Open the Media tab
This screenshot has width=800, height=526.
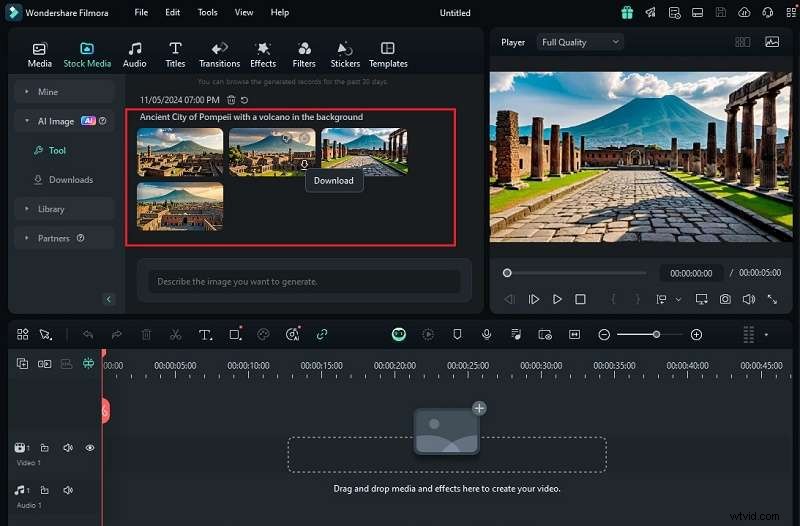tap(39, 55)
